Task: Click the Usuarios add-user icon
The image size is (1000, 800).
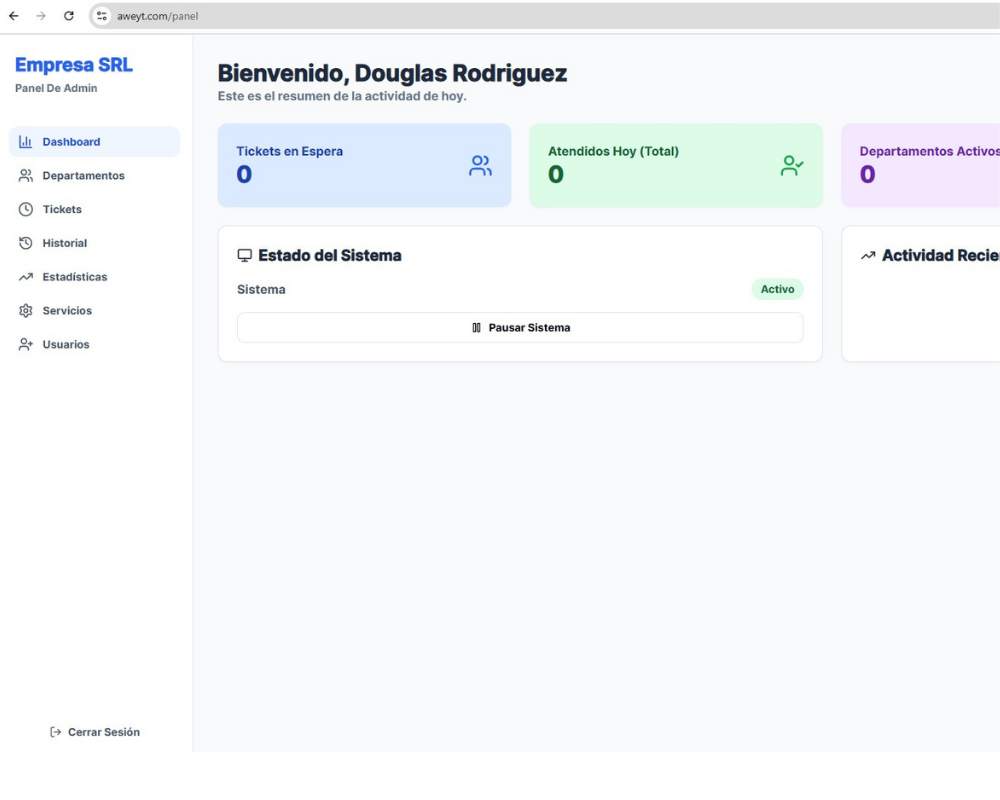Action: pyautogui.click(x=26, y=345)
